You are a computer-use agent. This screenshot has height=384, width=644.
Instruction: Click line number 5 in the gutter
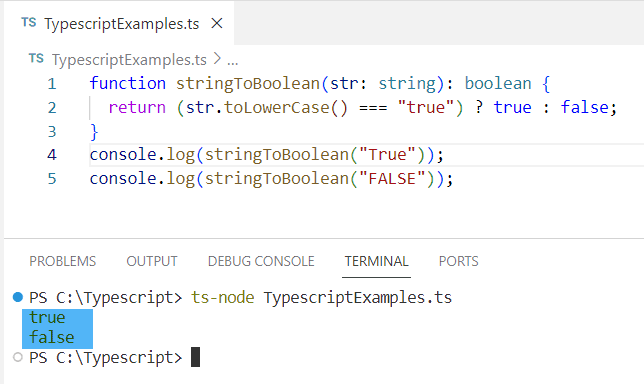point(52,179)
